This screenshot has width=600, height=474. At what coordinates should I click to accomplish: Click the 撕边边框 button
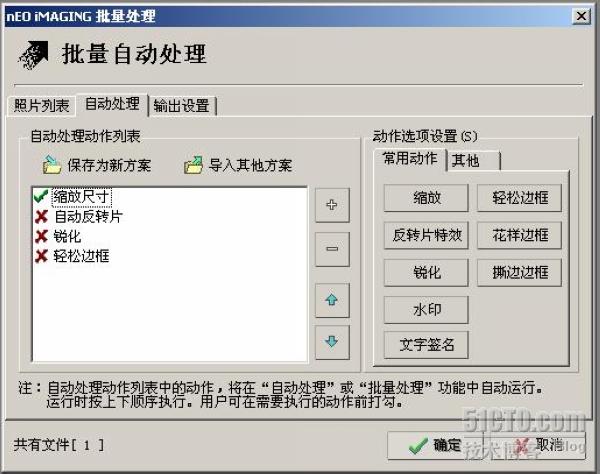point(520,273)
